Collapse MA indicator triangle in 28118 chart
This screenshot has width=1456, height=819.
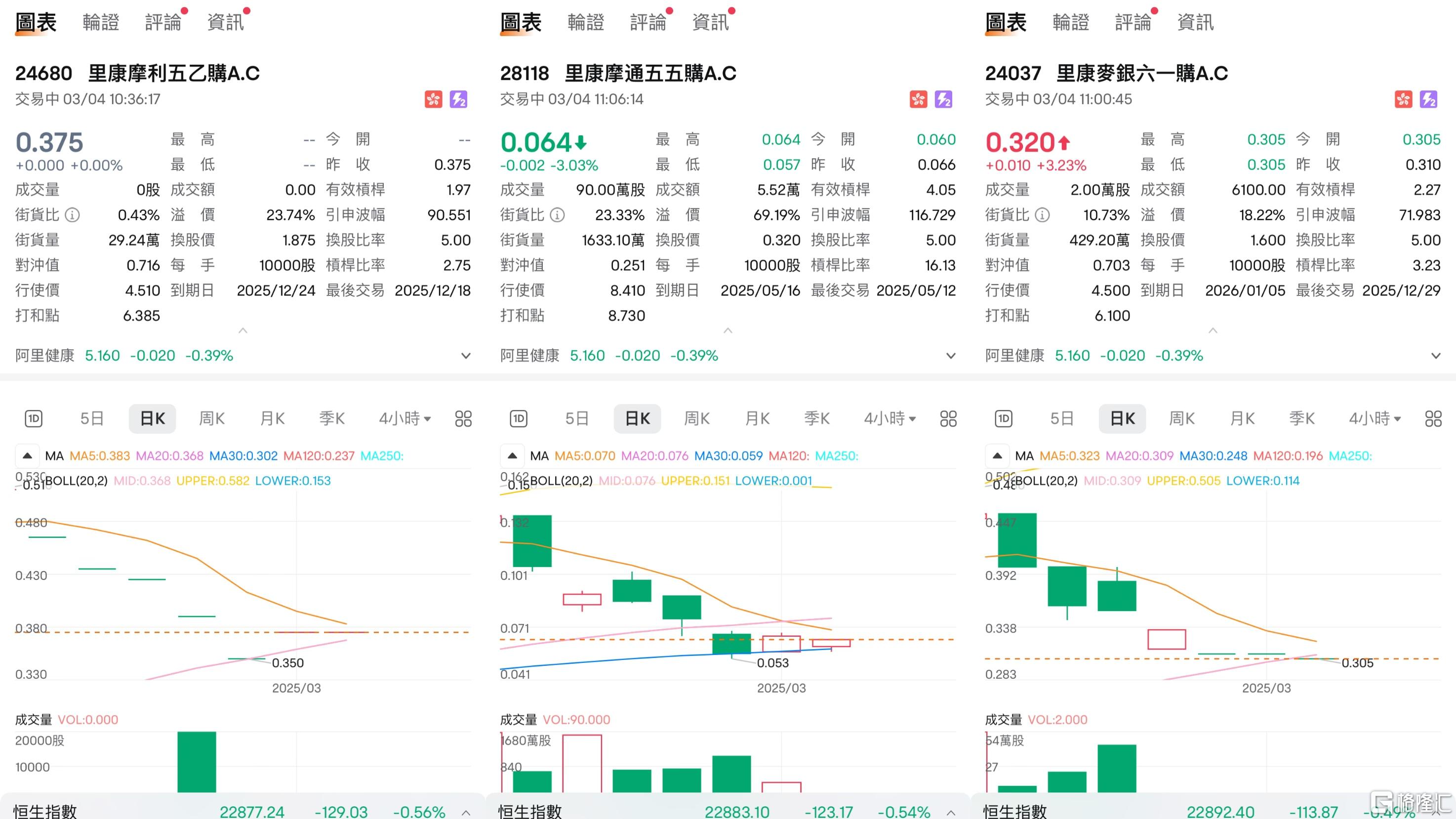tap(512, 455)
